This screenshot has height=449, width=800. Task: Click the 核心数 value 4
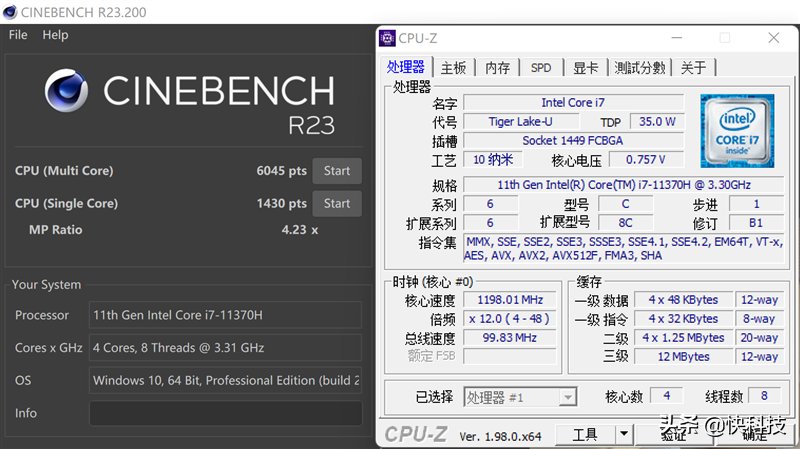tap(667, 395)
